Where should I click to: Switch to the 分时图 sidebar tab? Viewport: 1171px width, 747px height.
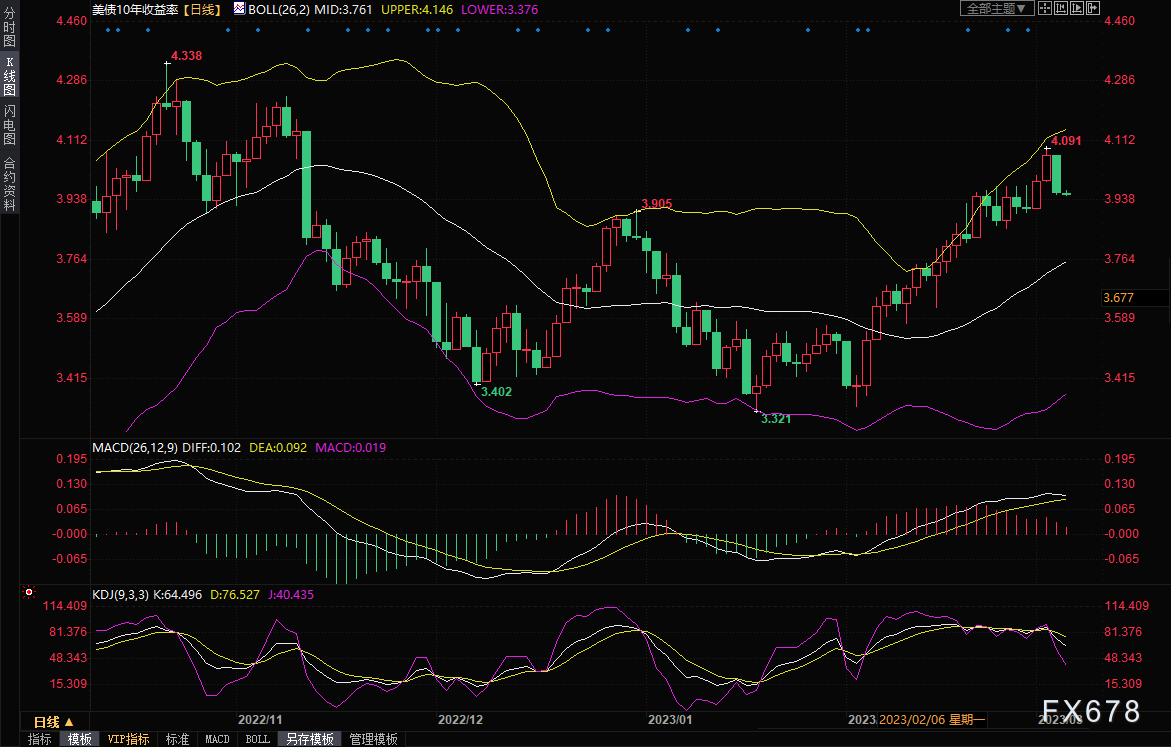coord(9,28)
